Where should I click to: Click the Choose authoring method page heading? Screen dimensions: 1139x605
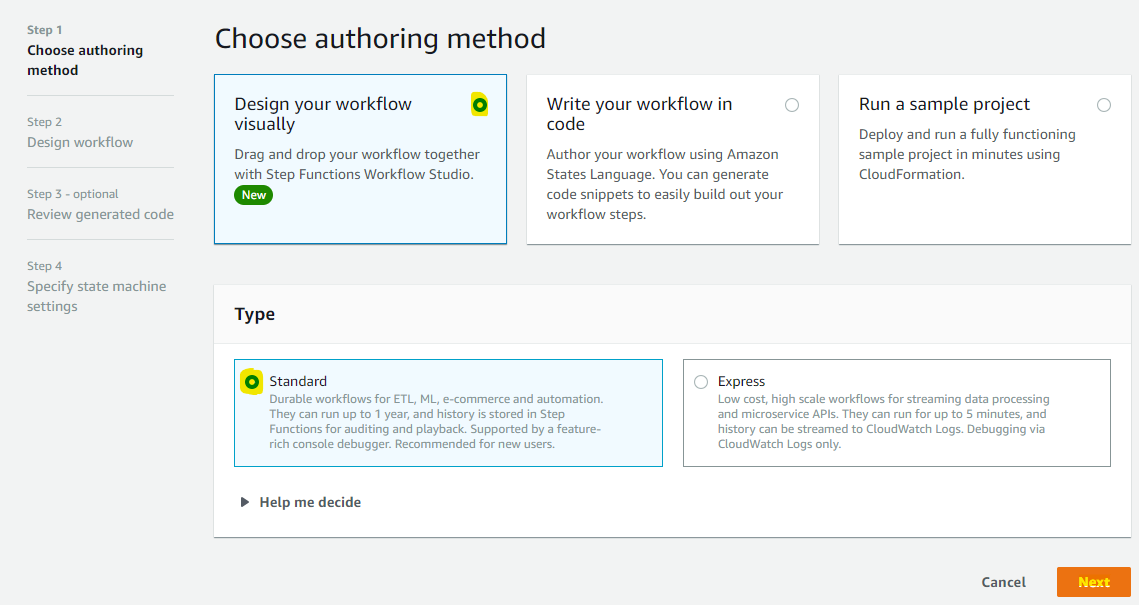click(380, 39)
